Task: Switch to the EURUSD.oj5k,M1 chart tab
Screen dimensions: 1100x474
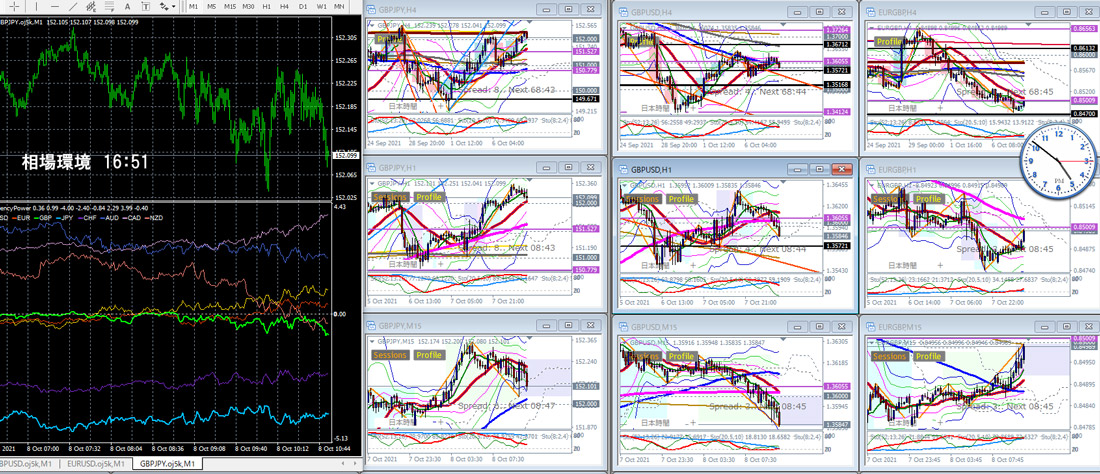Action: click(96, 464)
